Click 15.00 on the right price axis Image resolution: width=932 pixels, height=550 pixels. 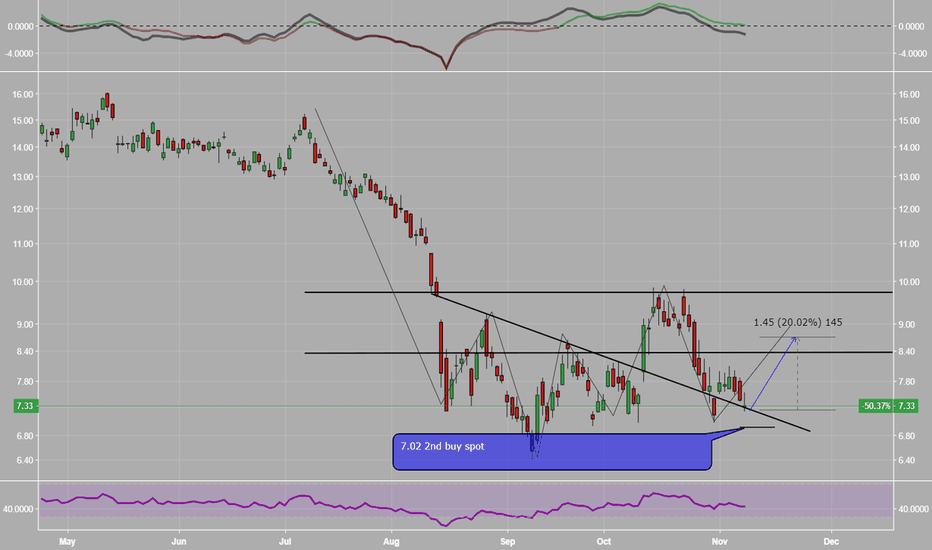click(909, 121)
